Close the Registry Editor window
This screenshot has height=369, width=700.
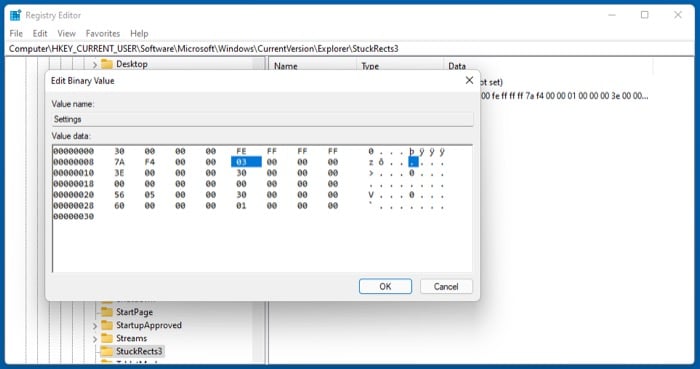click(x=678, y=15)
